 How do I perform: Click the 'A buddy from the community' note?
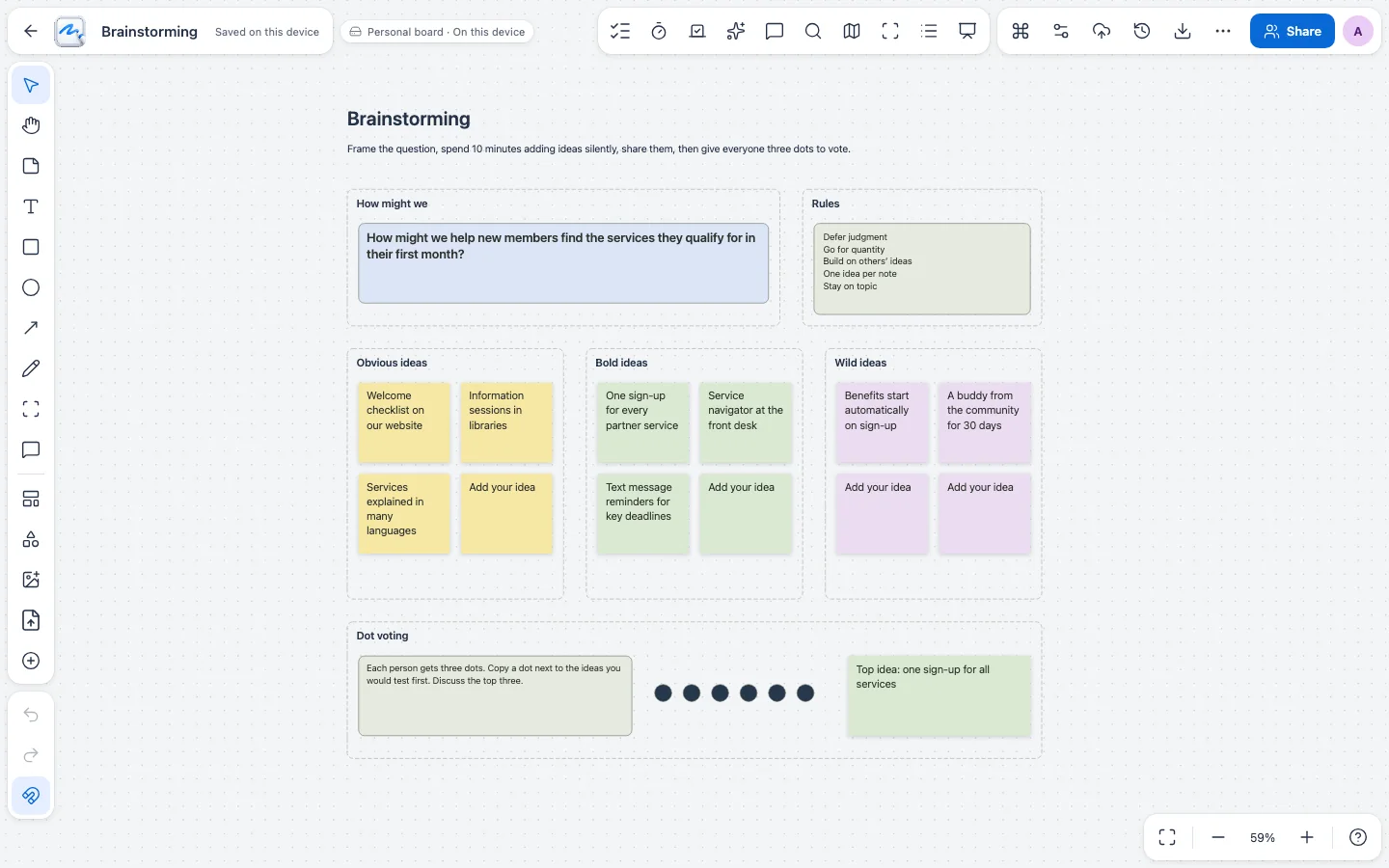pos(985,421)
